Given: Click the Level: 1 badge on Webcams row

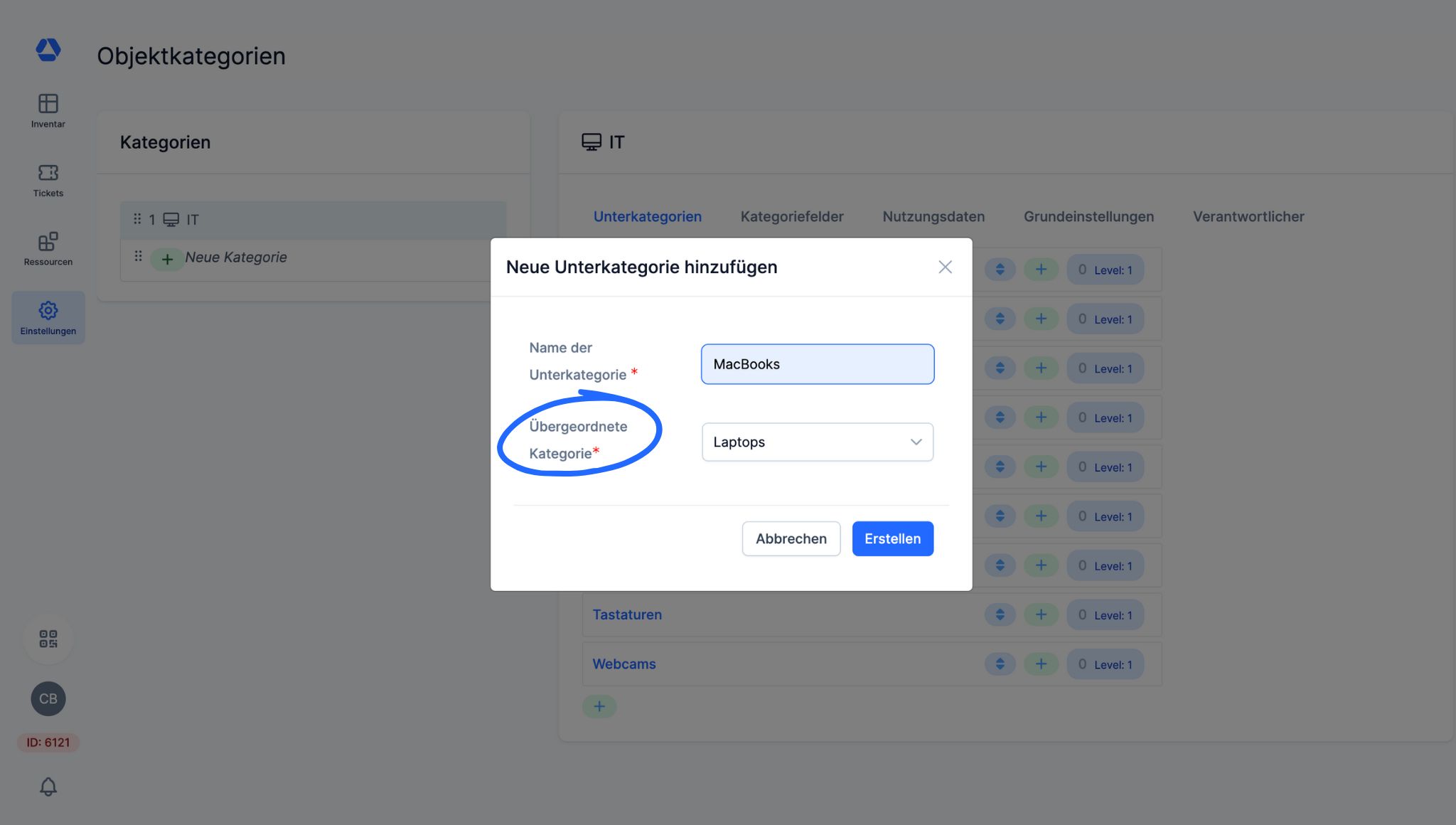Looking at the screenshot, I should tap(1106, 664).
